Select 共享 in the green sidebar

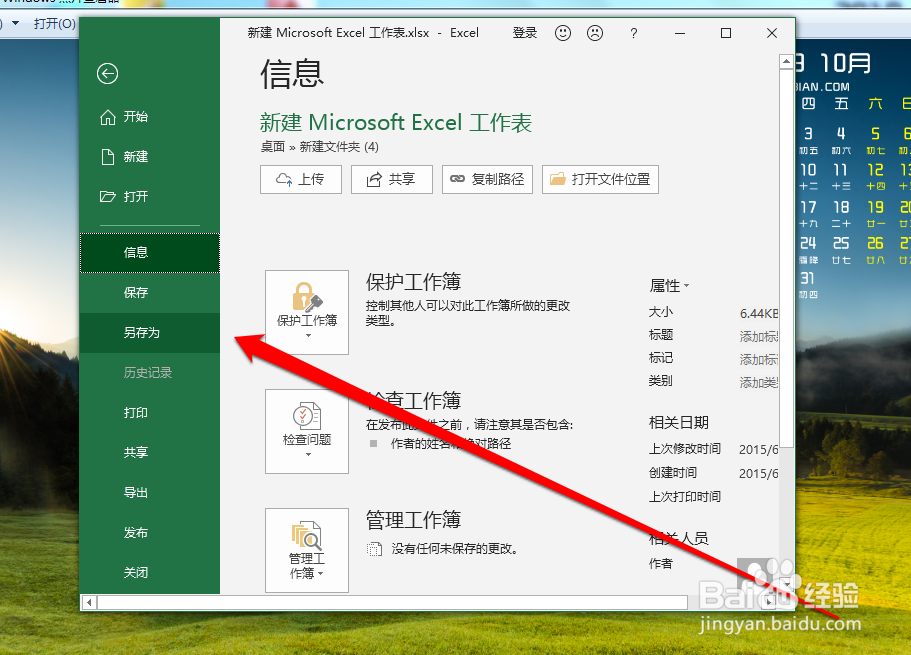tap(149, 452)
